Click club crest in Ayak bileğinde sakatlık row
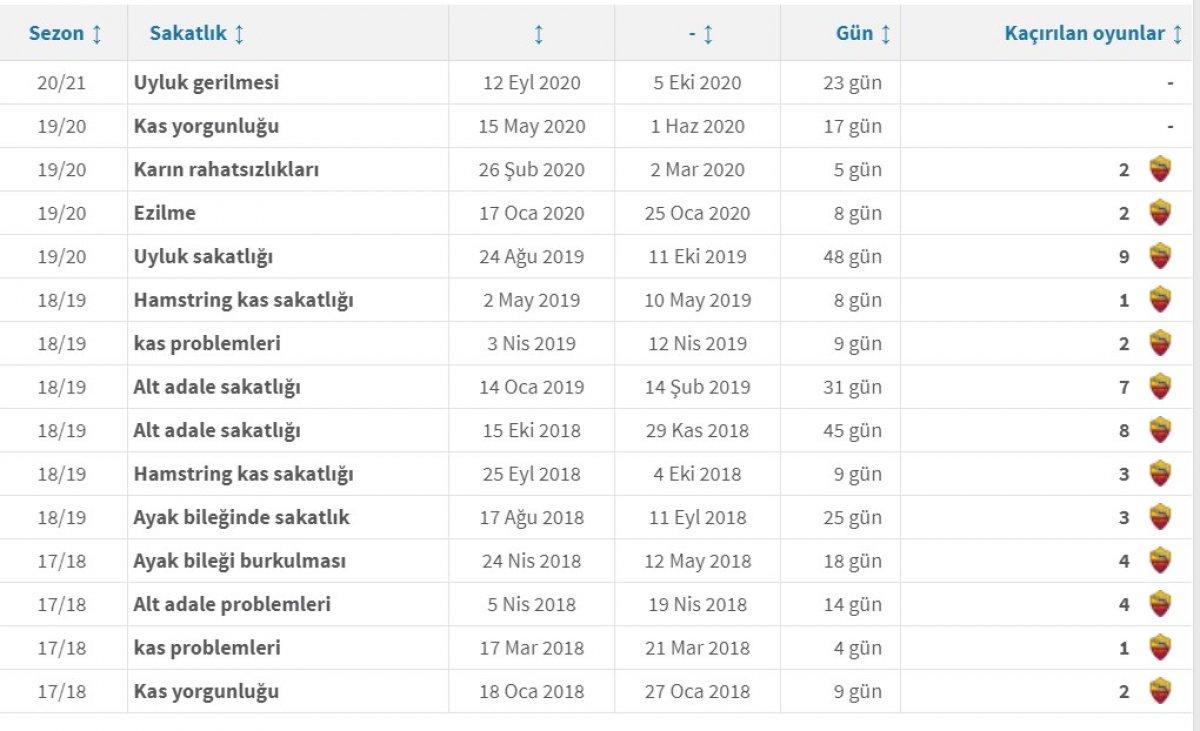The image size is (1200, 731). pyautogui.click(x=1159, y=517)
